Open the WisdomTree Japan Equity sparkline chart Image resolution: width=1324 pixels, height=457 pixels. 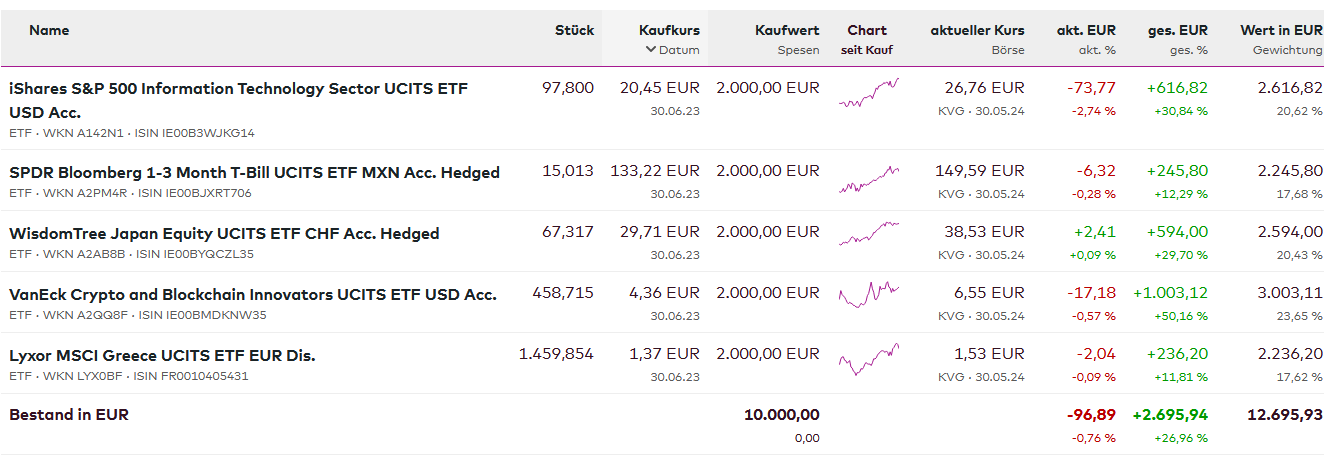[x=868, y=235]
